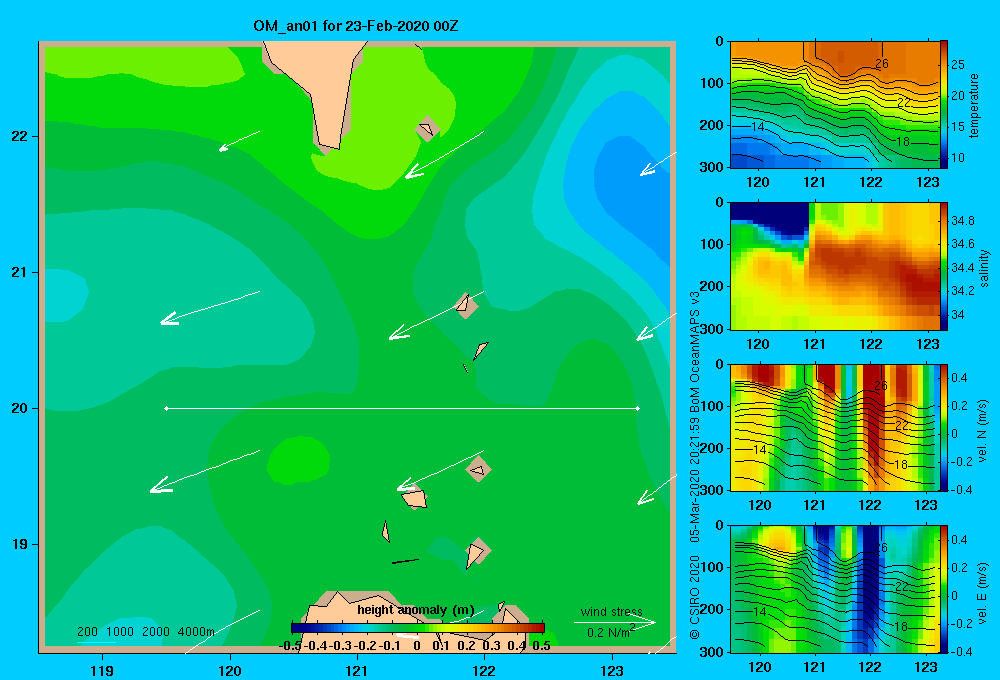This screenshot has width=1000, height=680.
Task: Click contour label 14 in temperature panel
Action: [757, 126]
